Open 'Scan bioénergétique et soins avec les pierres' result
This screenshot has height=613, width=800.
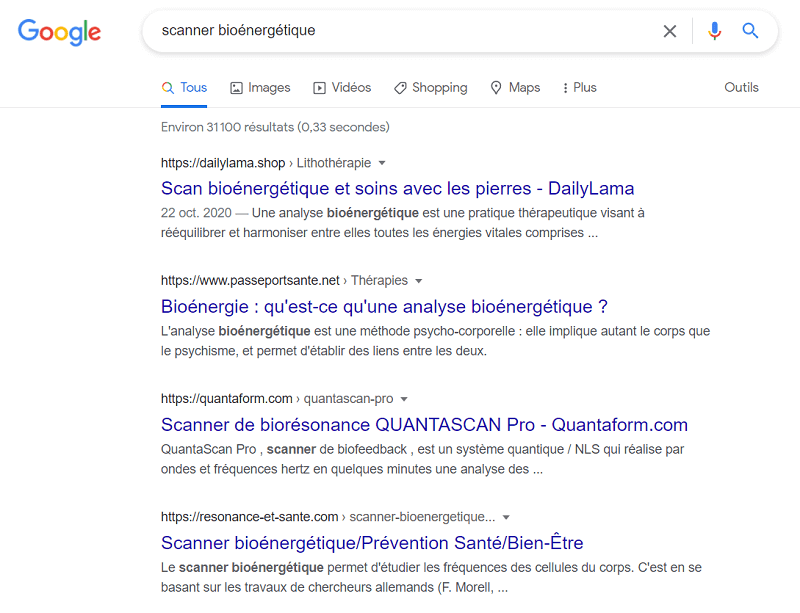[397, 188]
